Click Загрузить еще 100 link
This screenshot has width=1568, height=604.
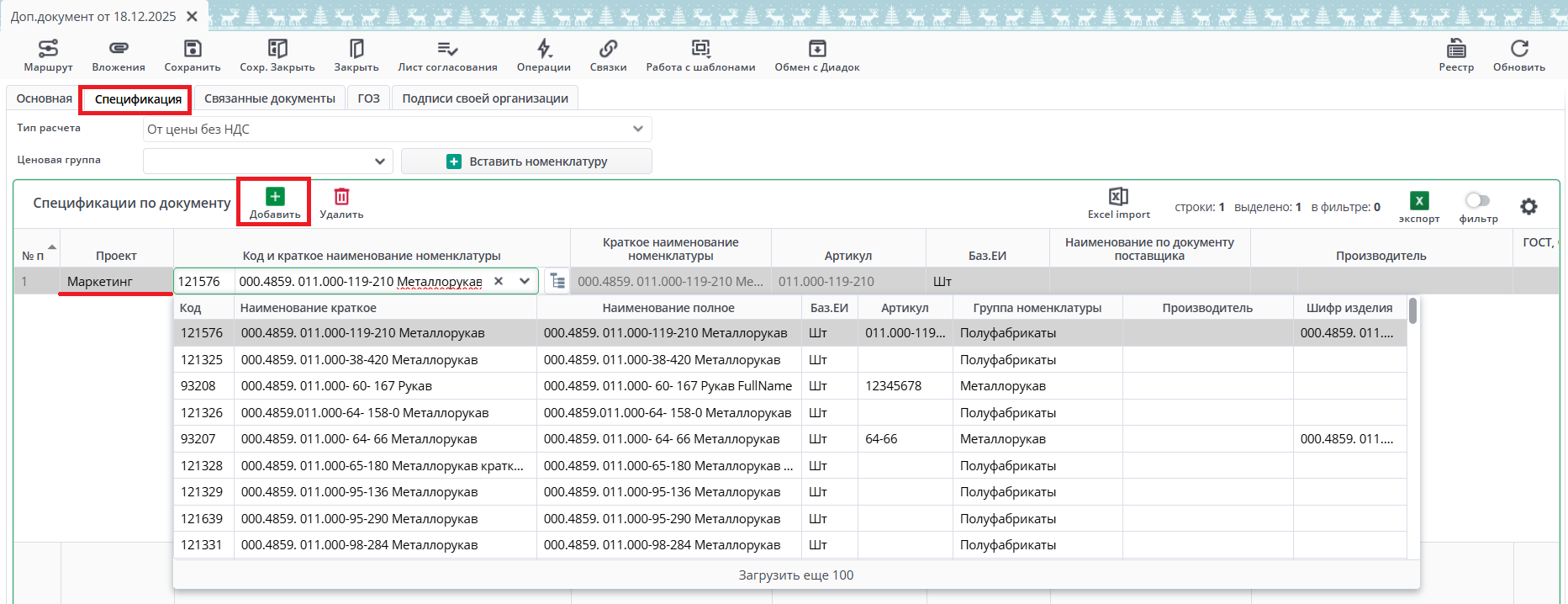tap(795, 575)
